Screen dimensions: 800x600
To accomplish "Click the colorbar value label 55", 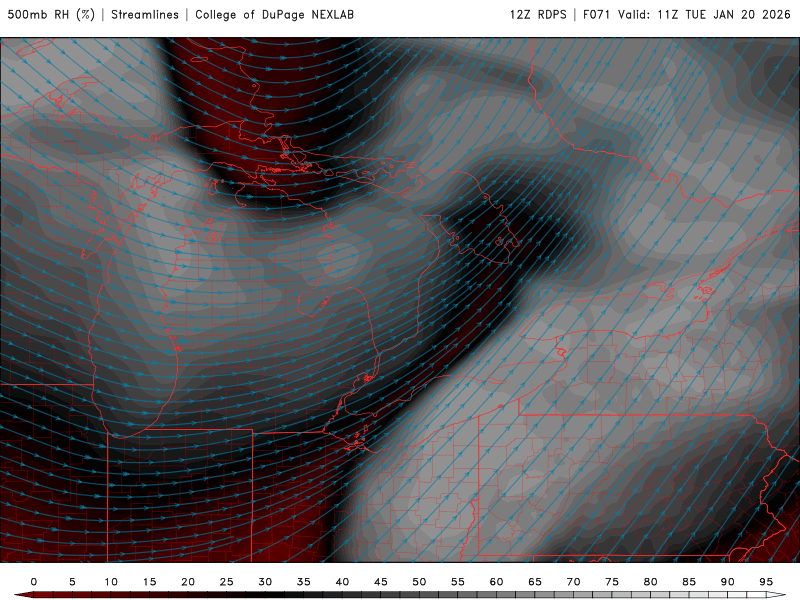I will (458, 582).
